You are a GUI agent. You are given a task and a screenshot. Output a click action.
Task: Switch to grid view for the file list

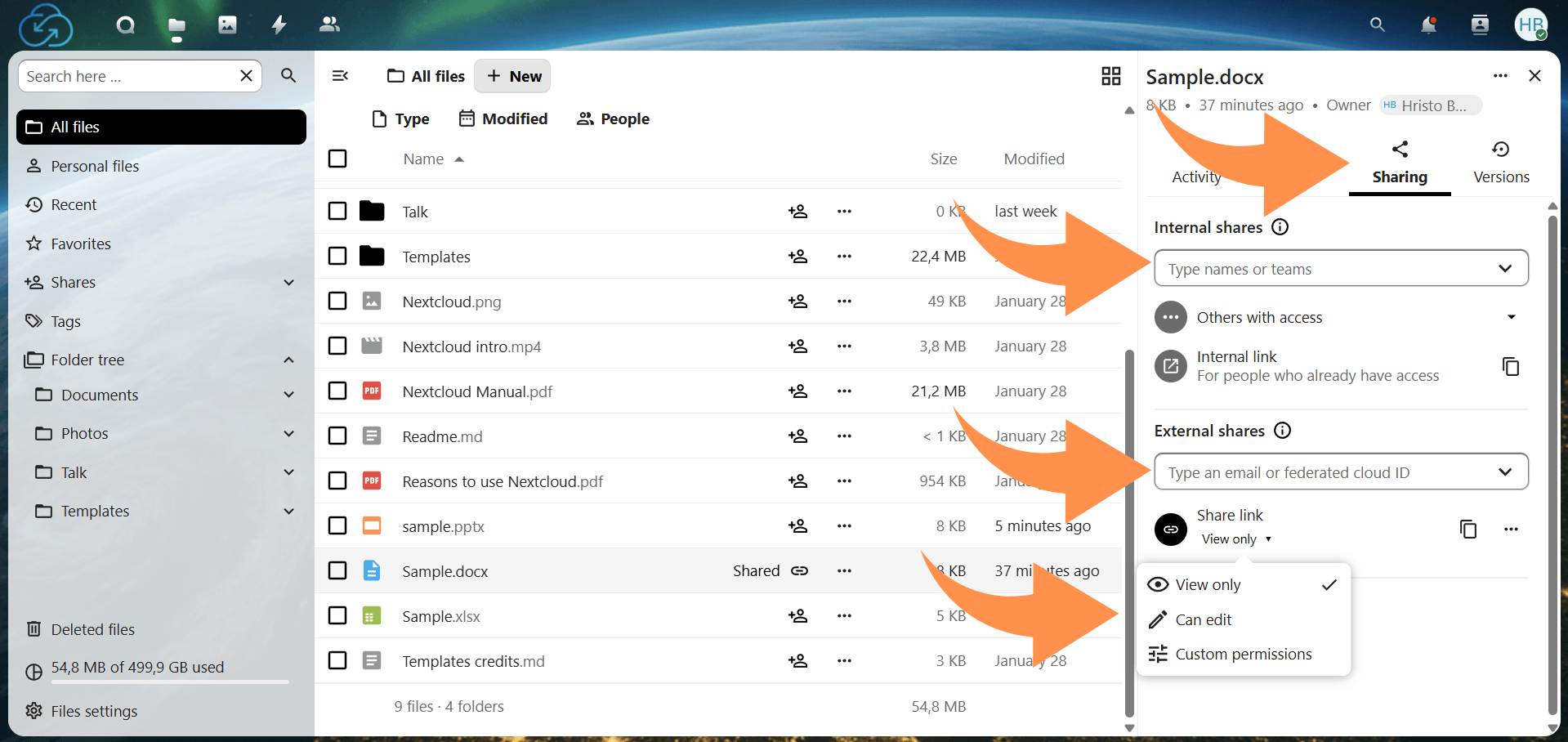1110,75
